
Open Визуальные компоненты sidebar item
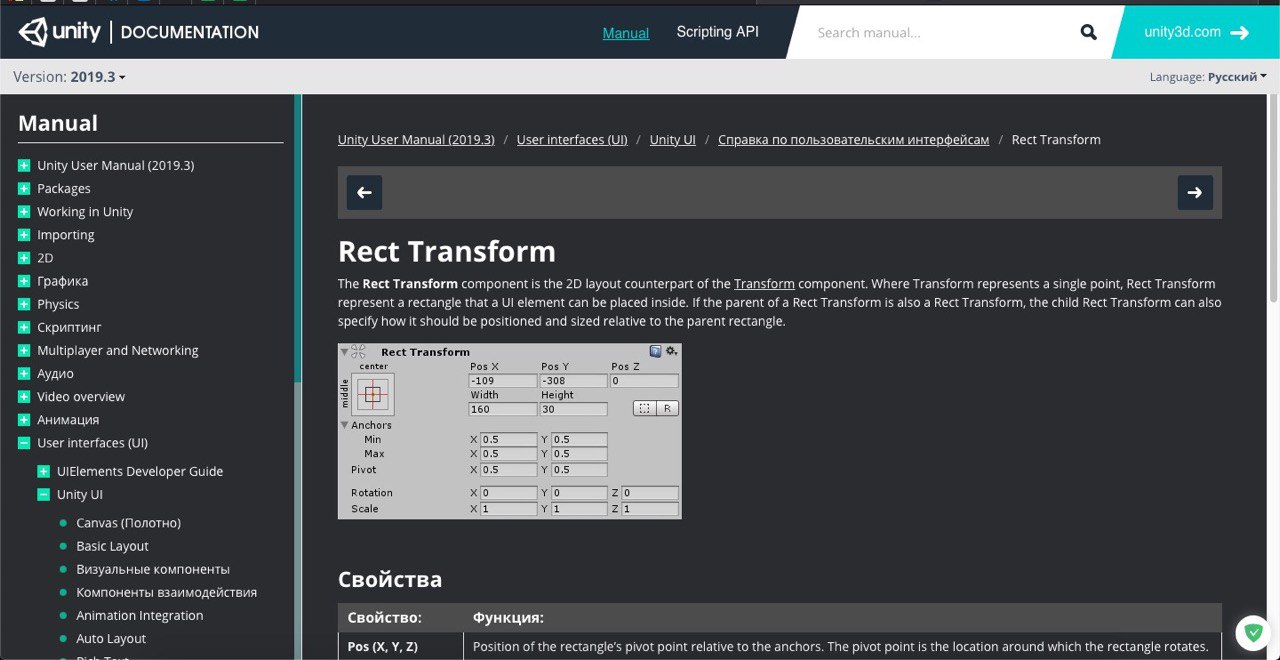click(x=153, y=569)
